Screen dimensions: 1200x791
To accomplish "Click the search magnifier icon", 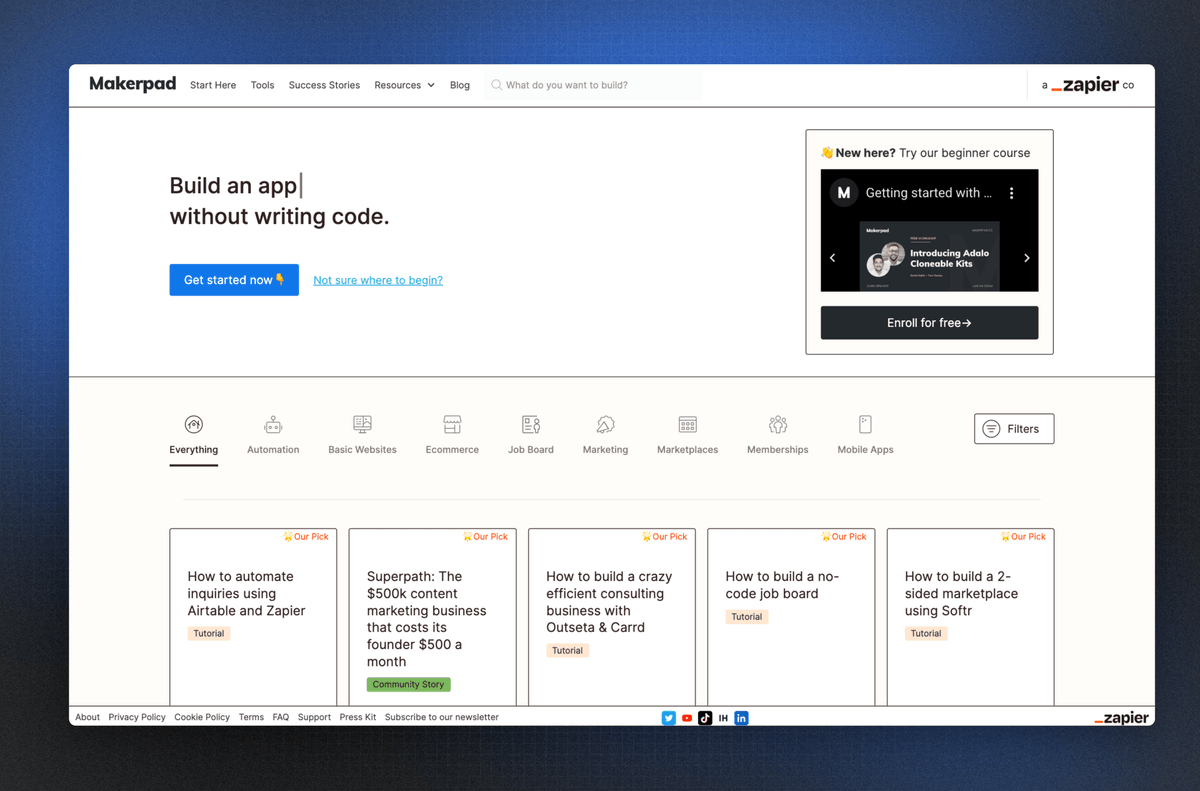I will (496, 85).
